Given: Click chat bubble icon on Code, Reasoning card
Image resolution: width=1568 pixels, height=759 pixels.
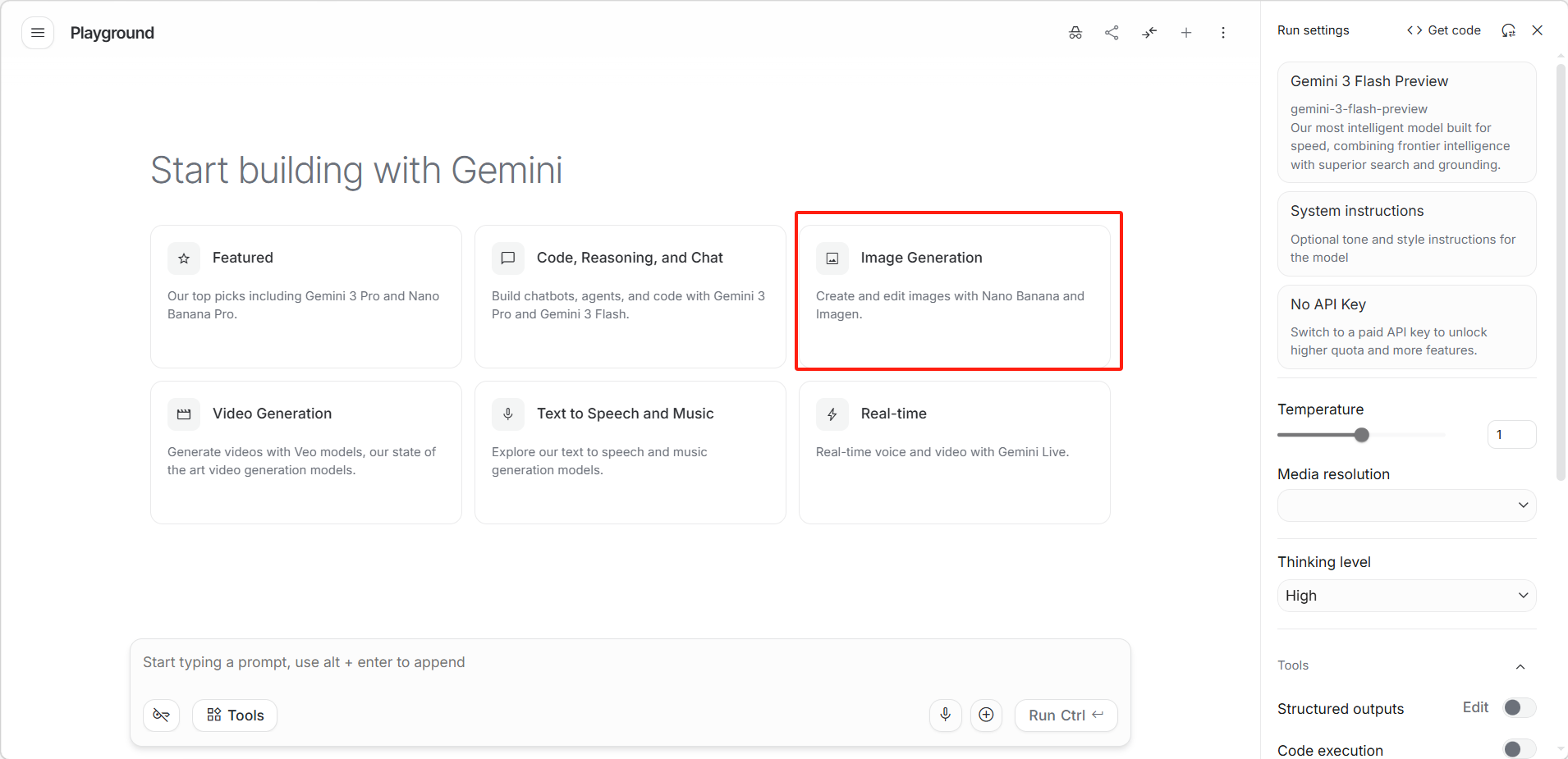Looking at the screenshot, I should (x=508, y=258).
